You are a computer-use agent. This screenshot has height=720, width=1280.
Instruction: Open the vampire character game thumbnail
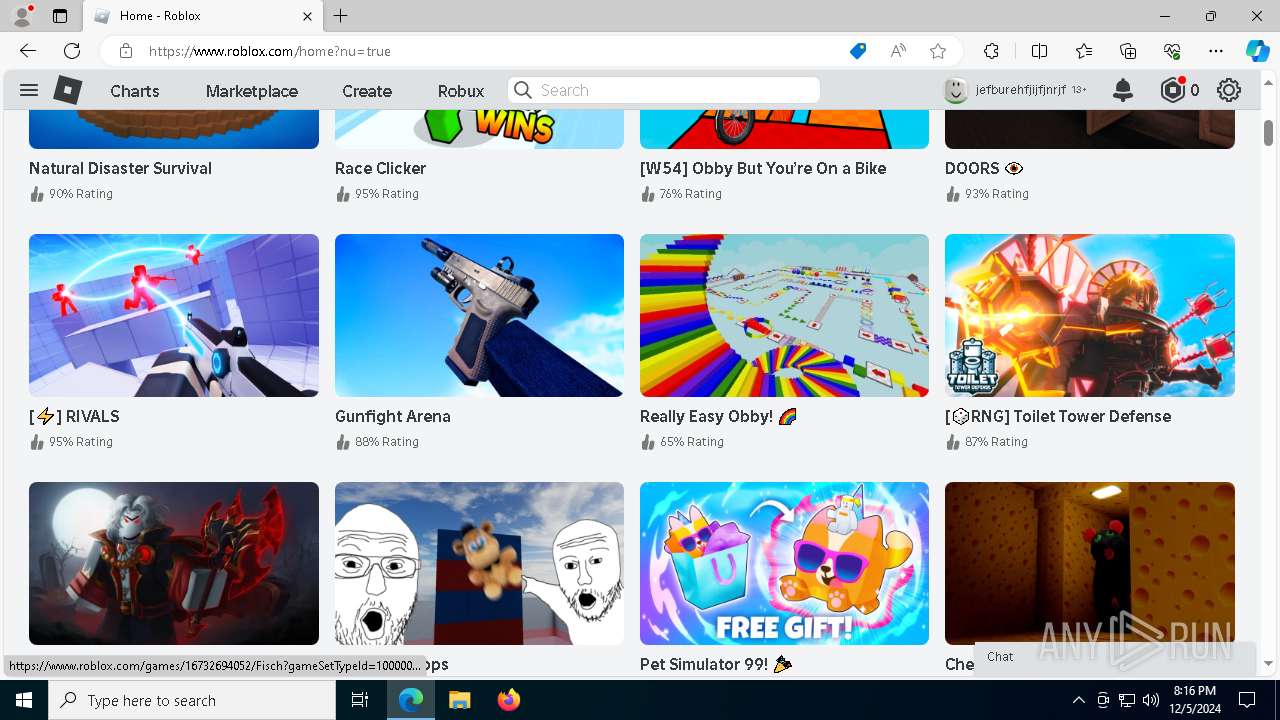[x=174, y=563]
